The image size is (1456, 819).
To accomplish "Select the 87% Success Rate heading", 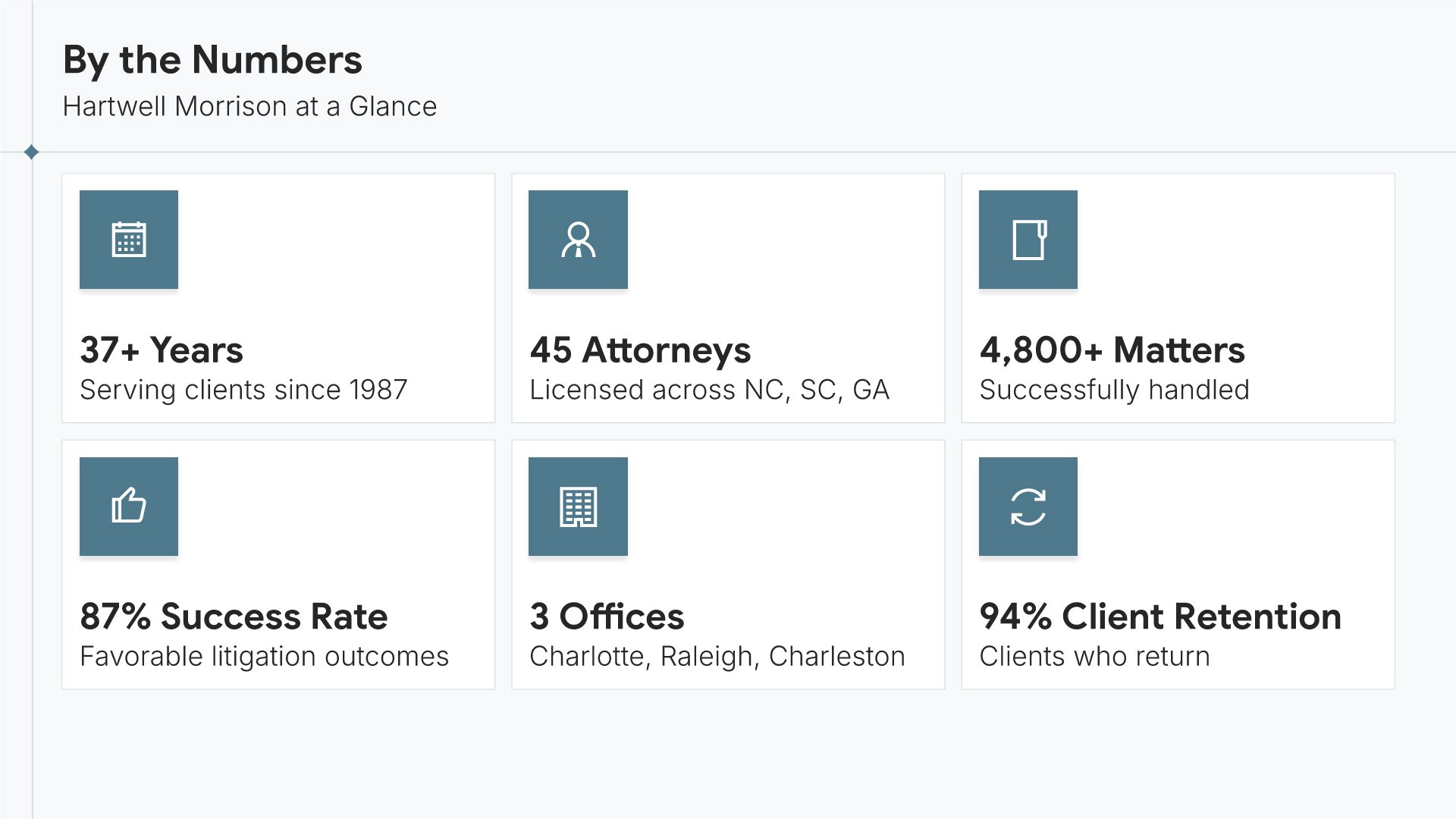I will (x=234, y=616).
